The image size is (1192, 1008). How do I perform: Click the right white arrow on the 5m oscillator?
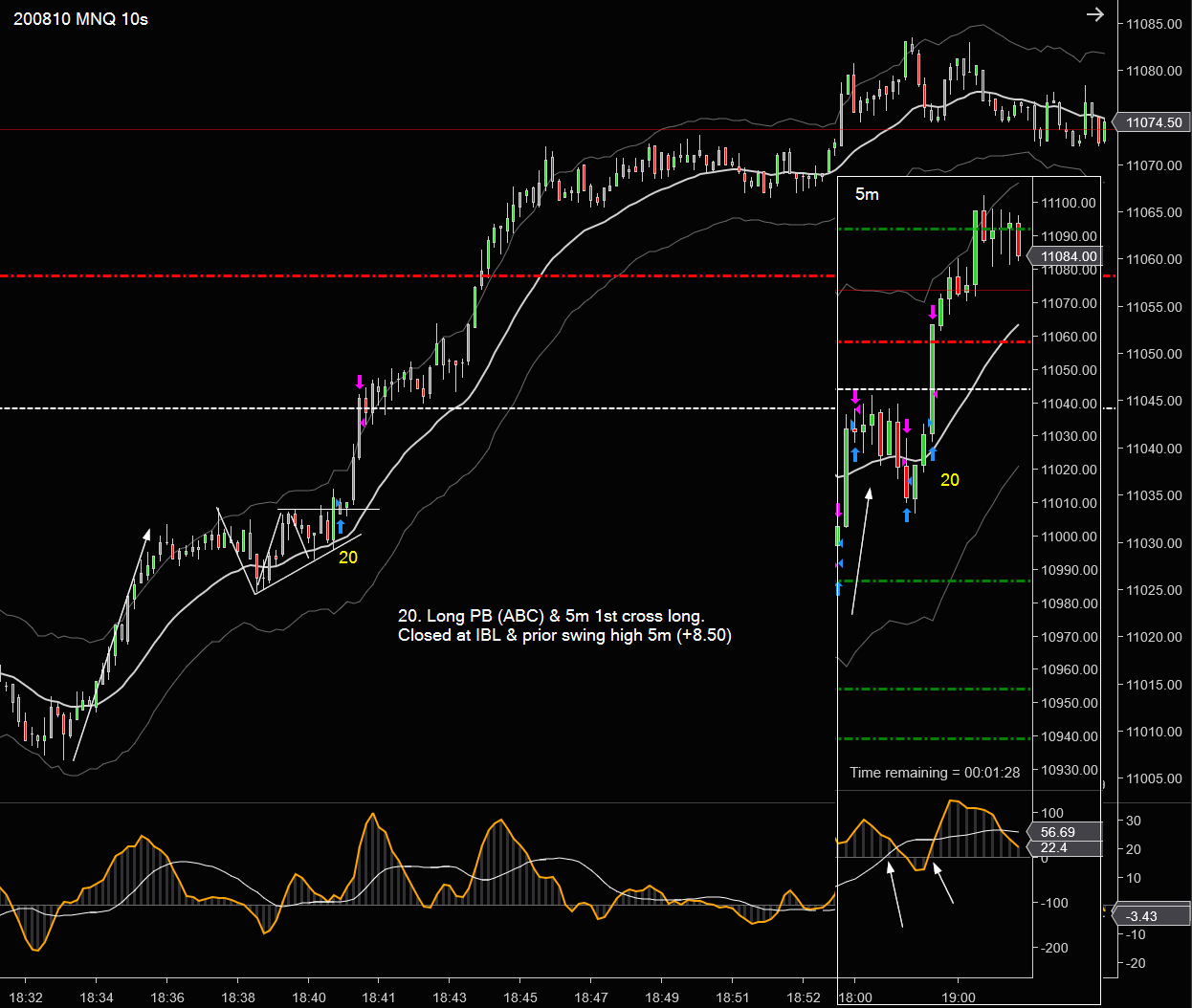tap(943, 884)
